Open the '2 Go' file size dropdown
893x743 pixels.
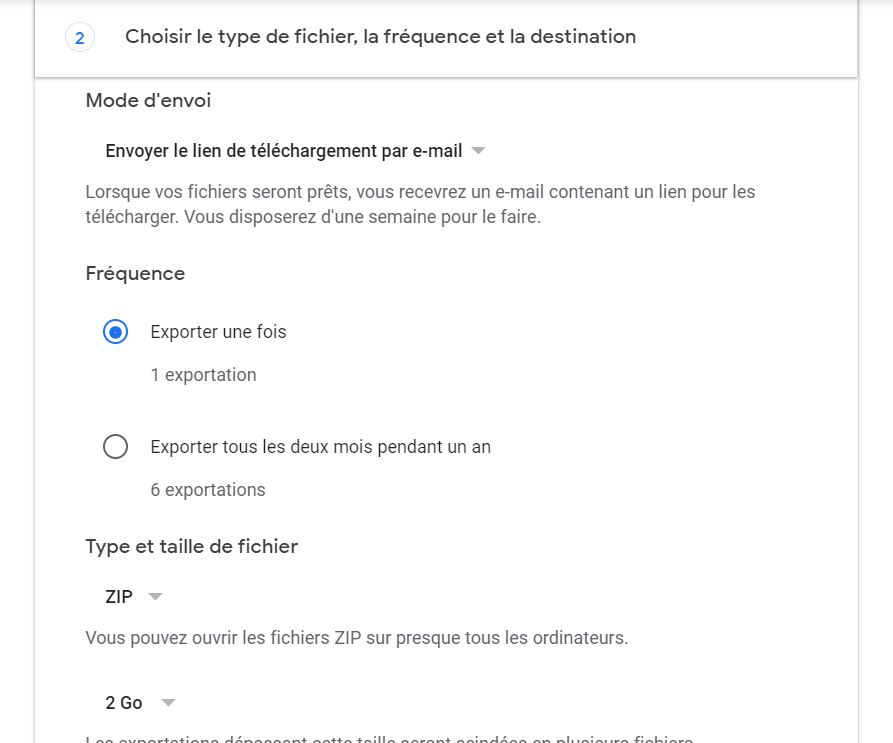(124, 703)
